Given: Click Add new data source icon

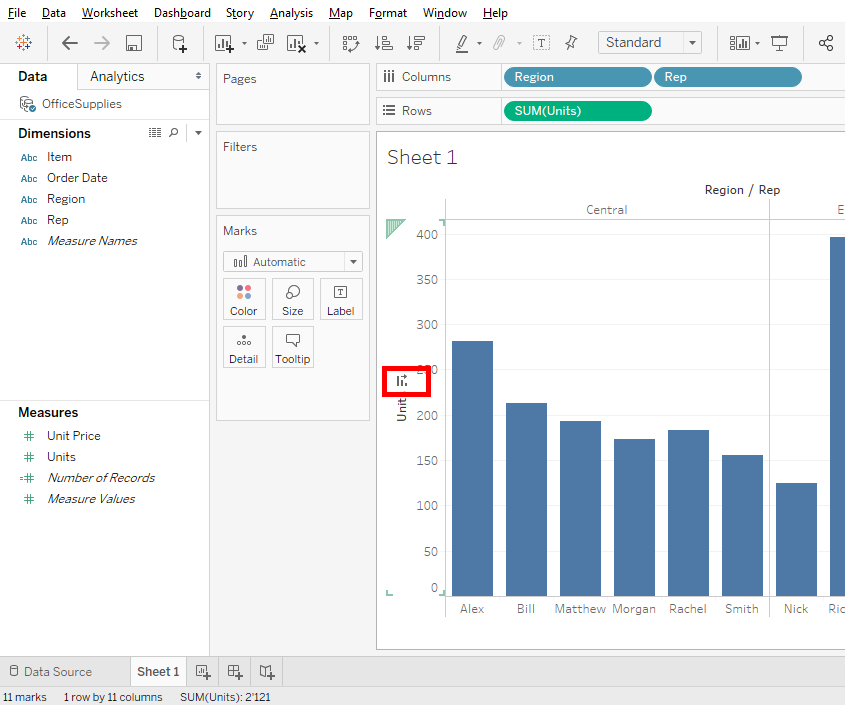Looking at the screenshot, I should 179,43.
